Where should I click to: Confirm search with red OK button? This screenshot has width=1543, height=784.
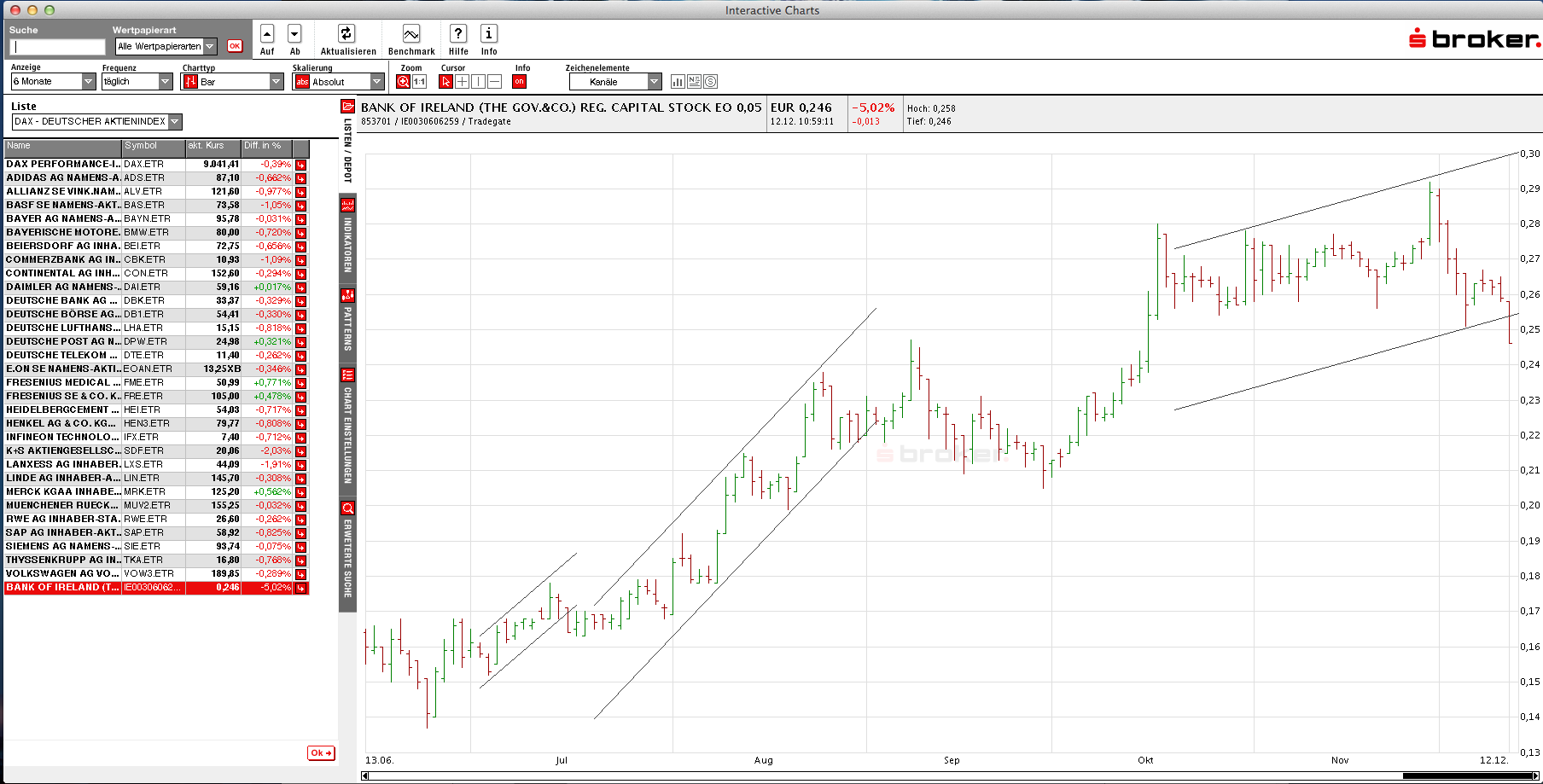[235, 46]
